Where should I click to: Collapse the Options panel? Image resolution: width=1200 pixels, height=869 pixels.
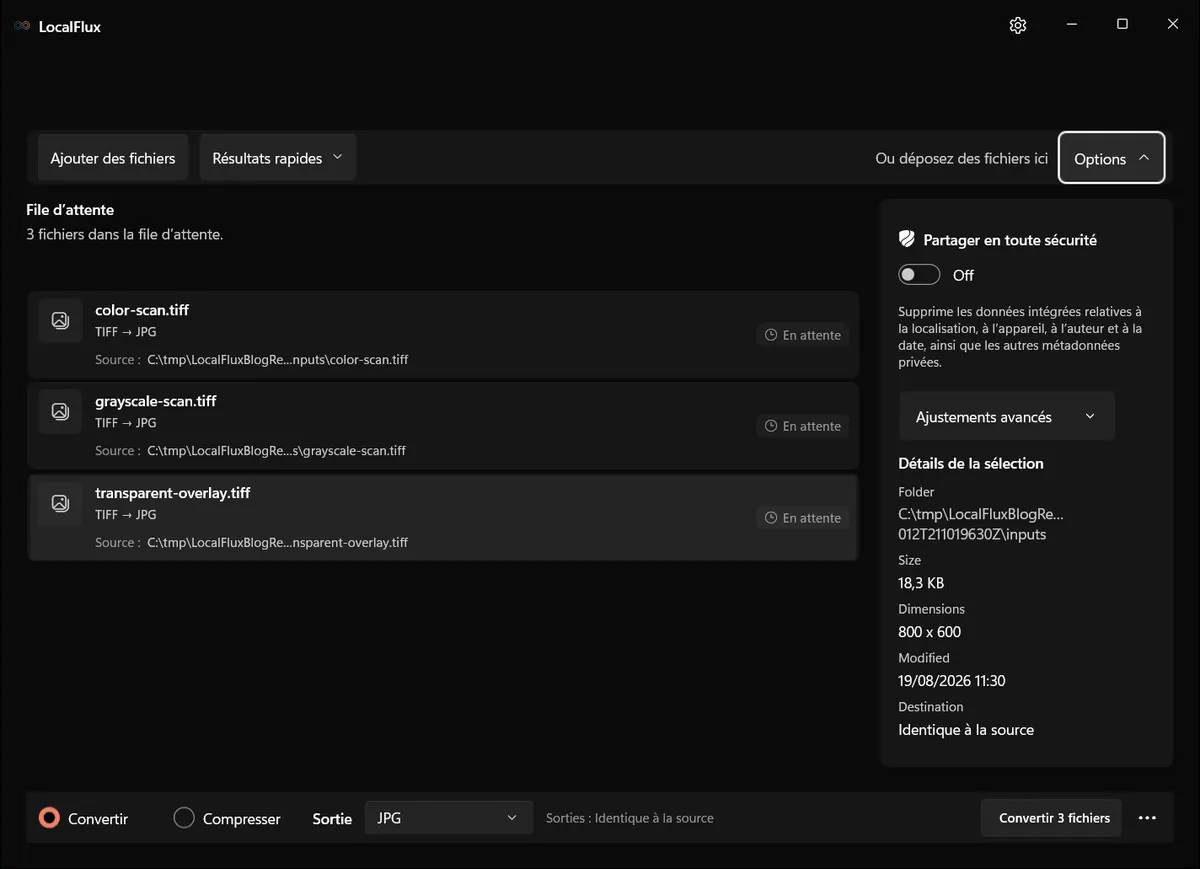tap(1111, 158)
